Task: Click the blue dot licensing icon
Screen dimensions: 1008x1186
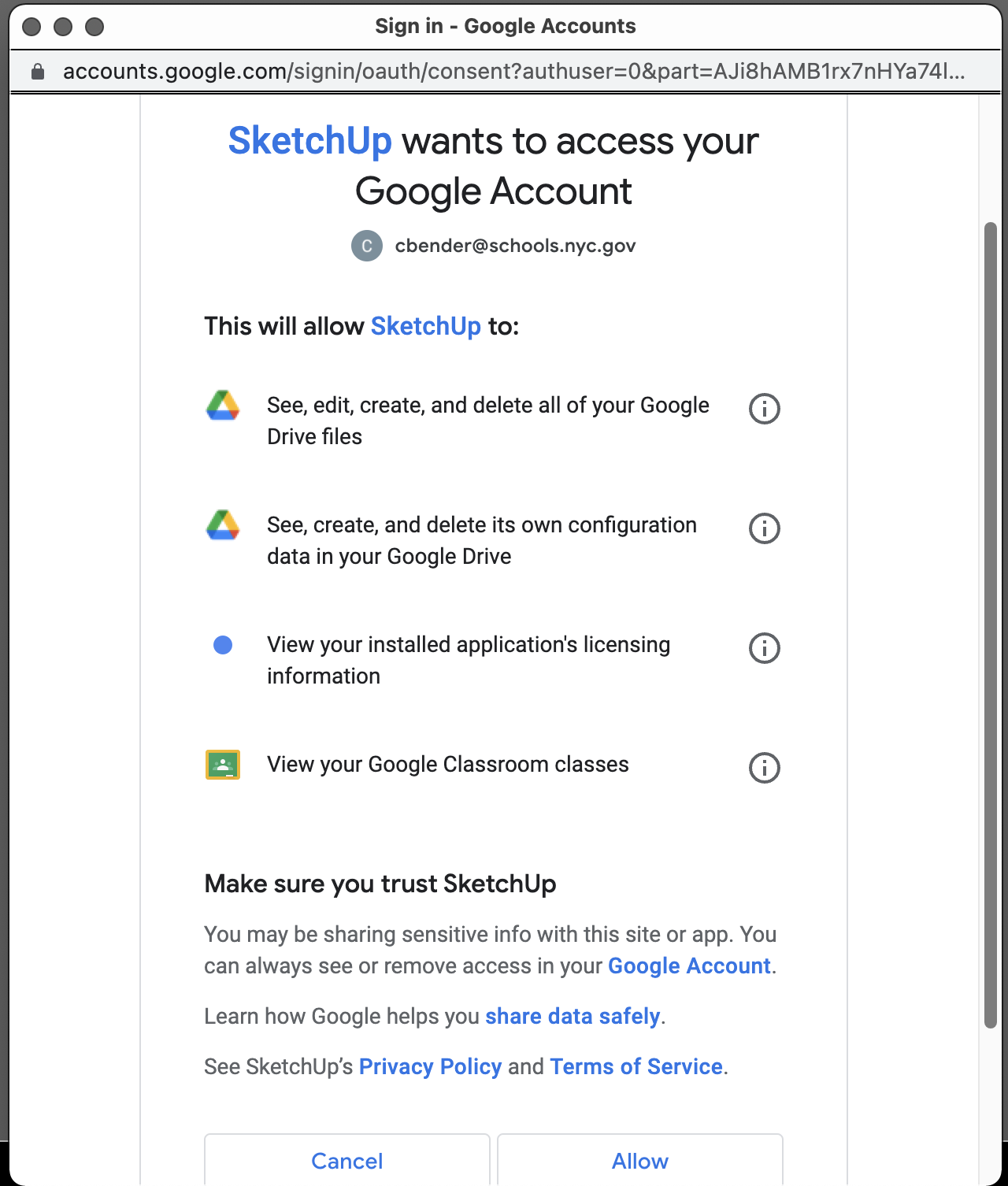Action: (223, 646)
